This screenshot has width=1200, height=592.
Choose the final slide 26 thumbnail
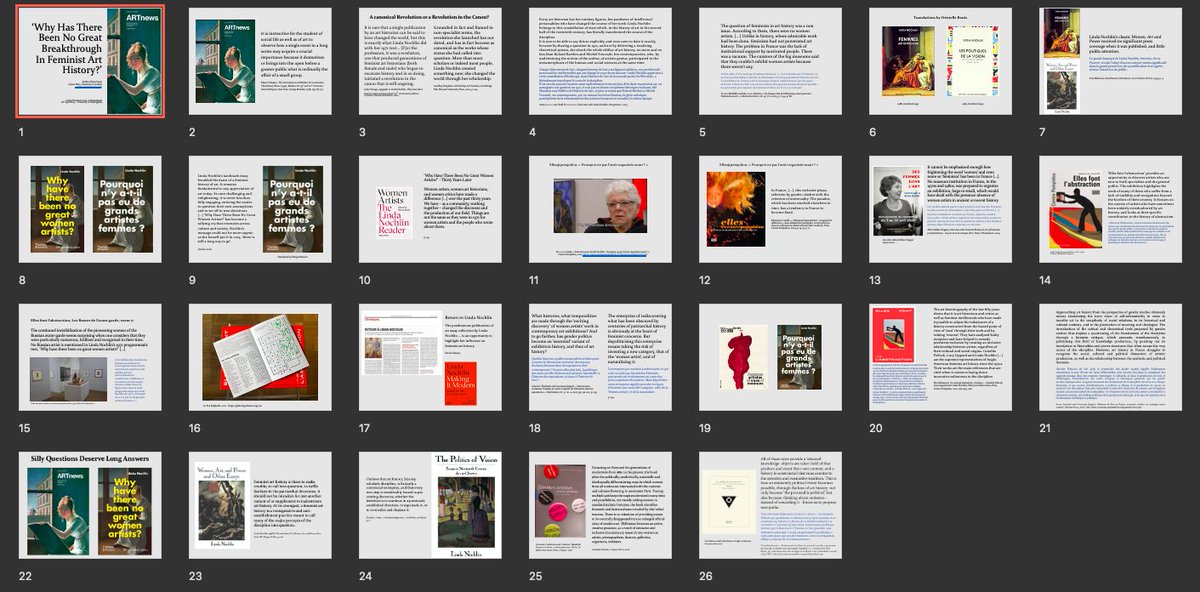click(770, 504)
